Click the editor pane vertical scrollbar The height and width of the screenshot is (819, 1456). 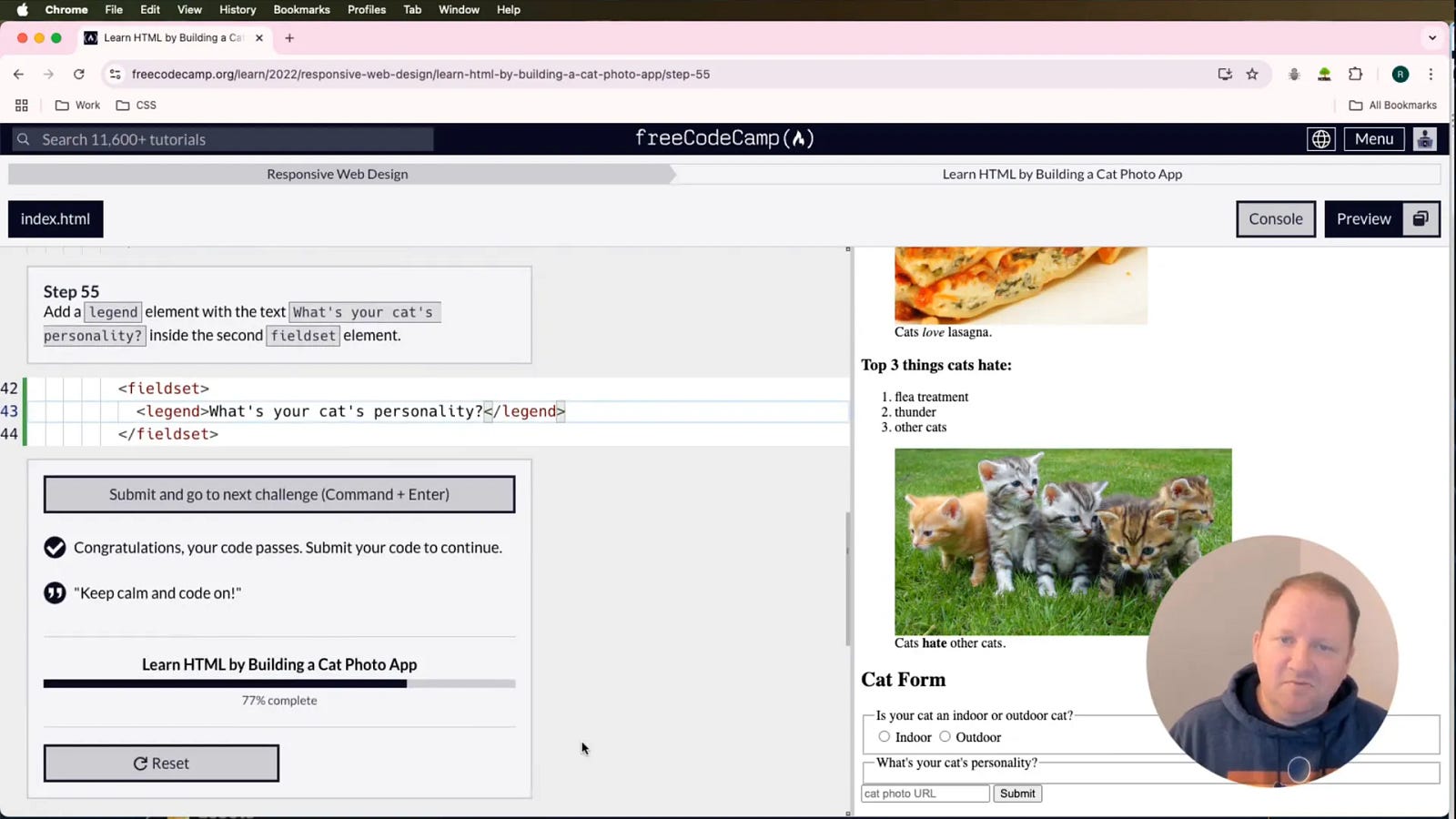tap(847, 578)
